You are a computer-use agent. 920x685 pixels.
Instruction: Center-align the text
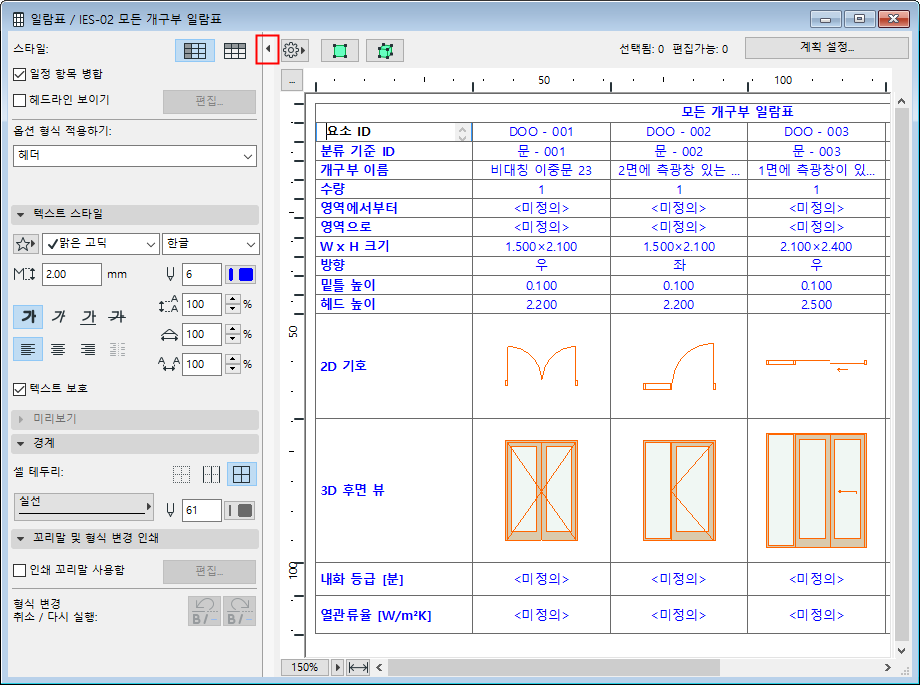coord(59,349)
